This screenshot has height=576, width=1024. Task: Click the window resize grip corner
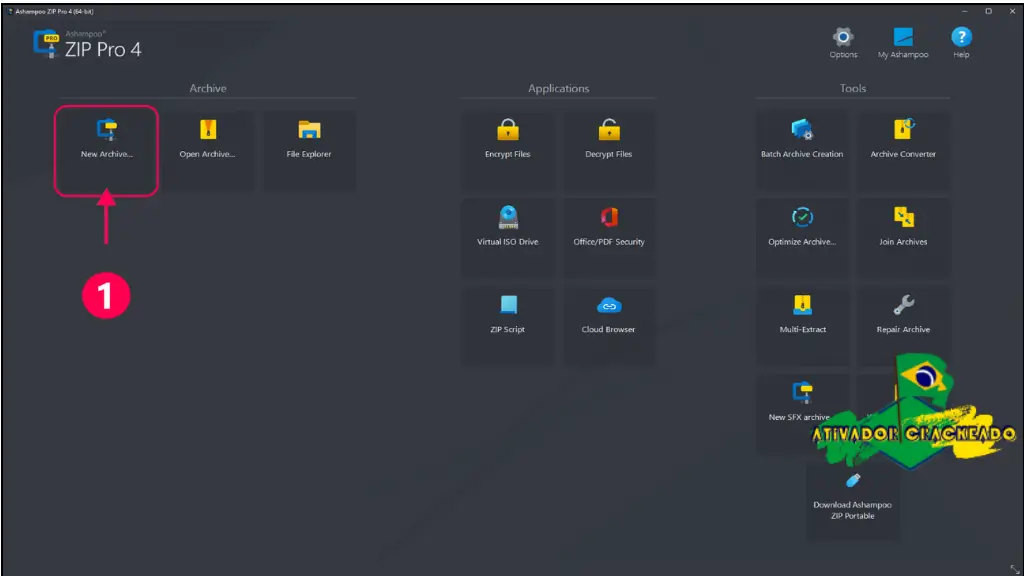[x=1014, y=569]
